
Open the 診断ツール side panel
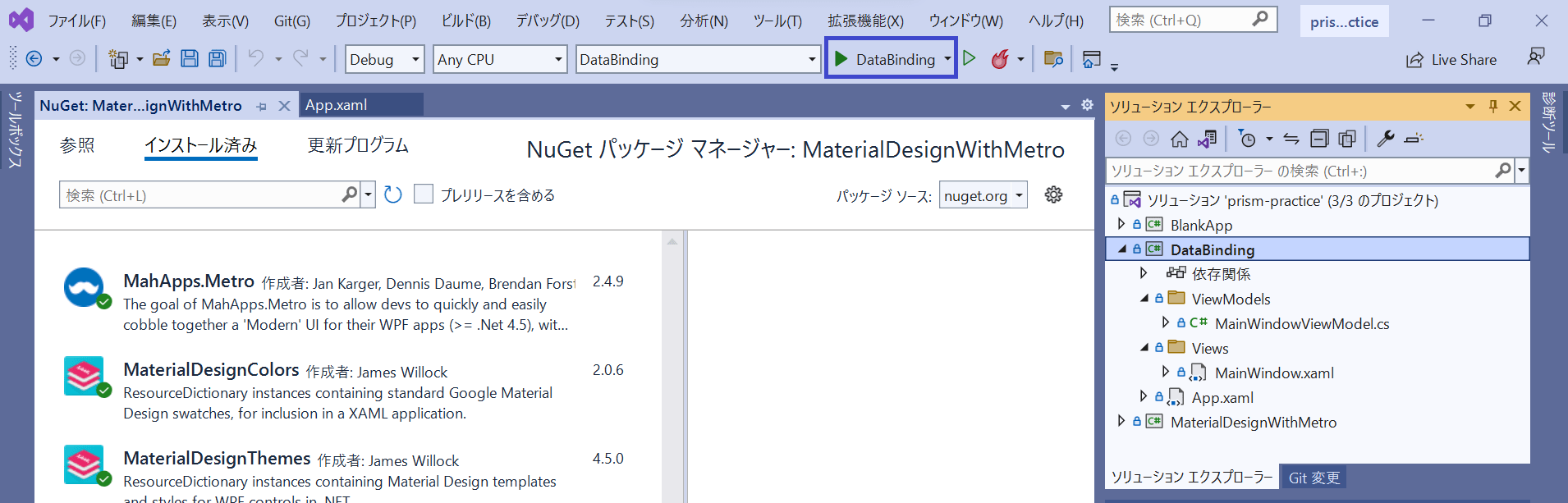click(x=1549, y=121)
